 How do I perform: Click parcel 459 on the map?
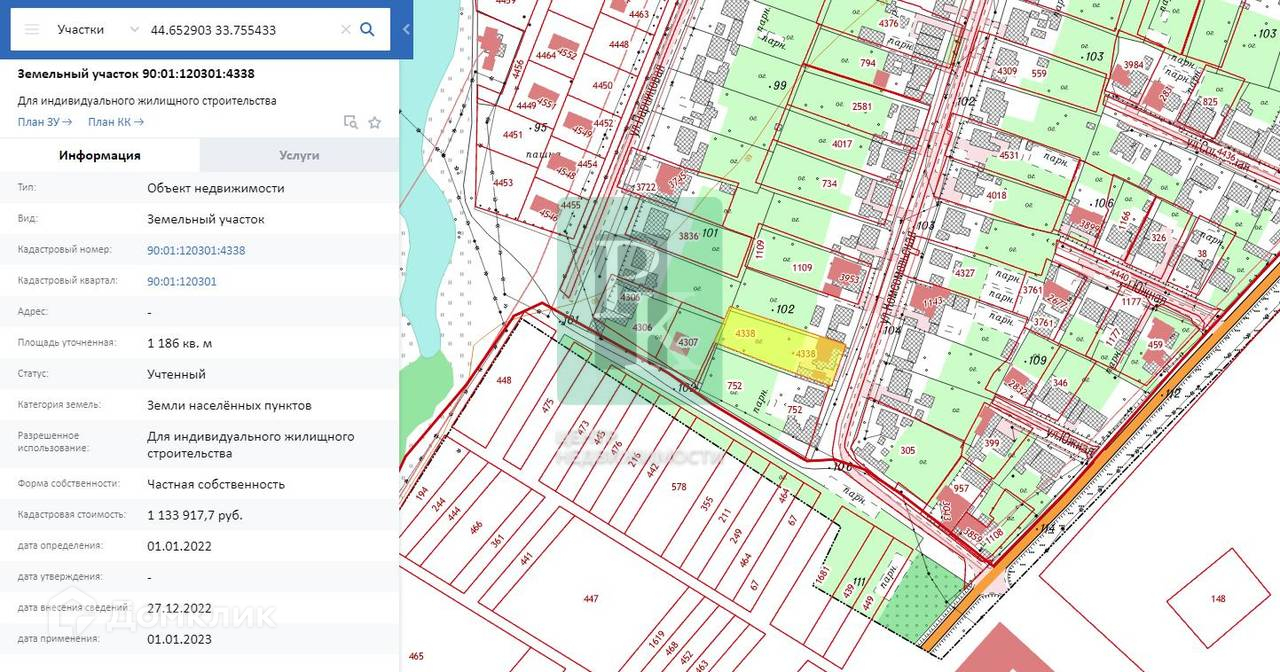(x=1155, y=346)
